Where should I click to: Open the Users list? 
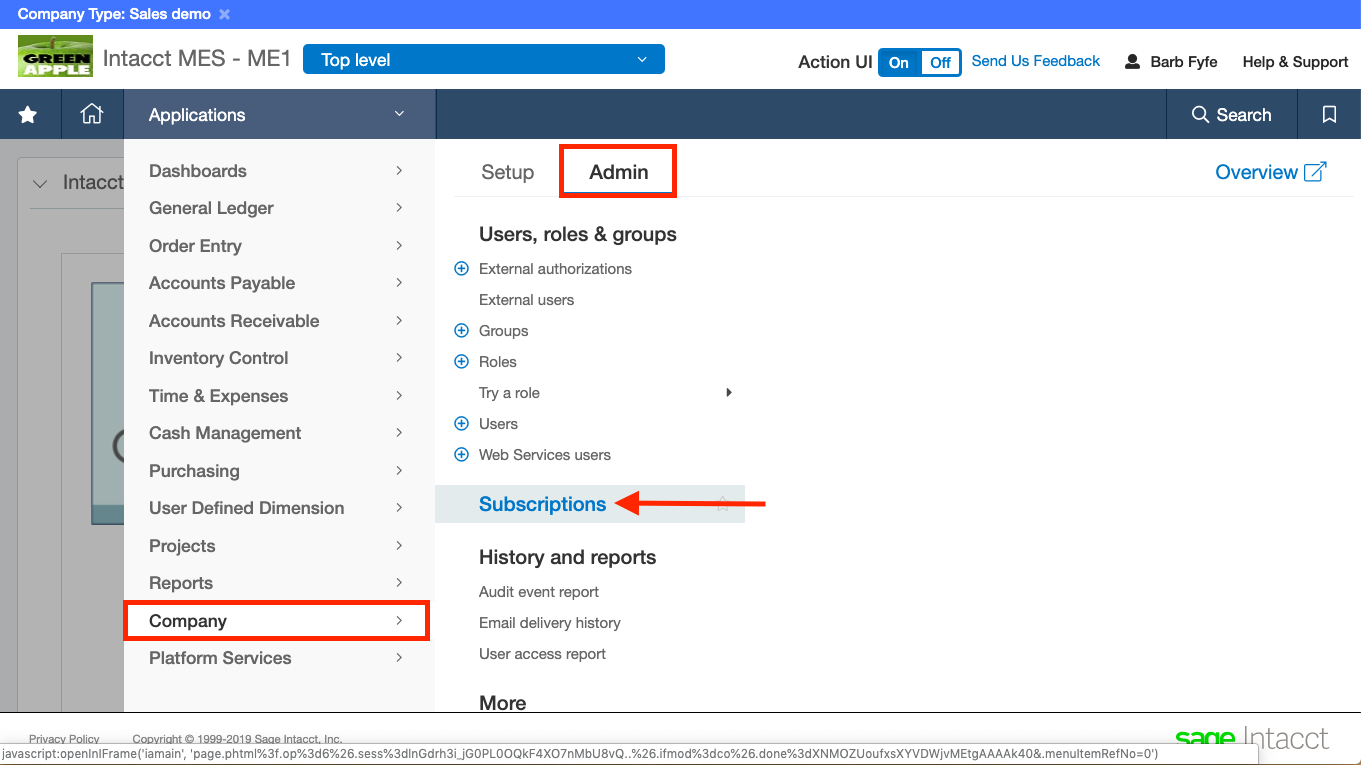coord(498,424)
